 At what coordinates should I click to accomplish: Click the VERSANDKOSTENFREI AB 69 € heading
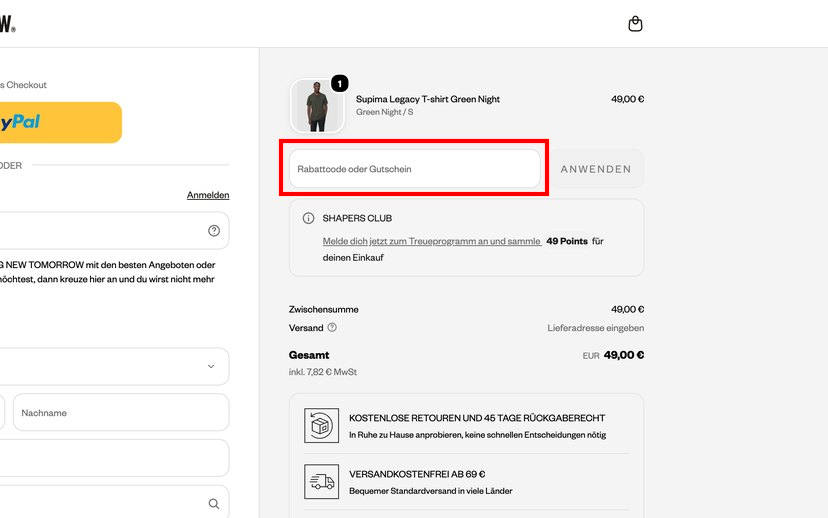[417, 474]
